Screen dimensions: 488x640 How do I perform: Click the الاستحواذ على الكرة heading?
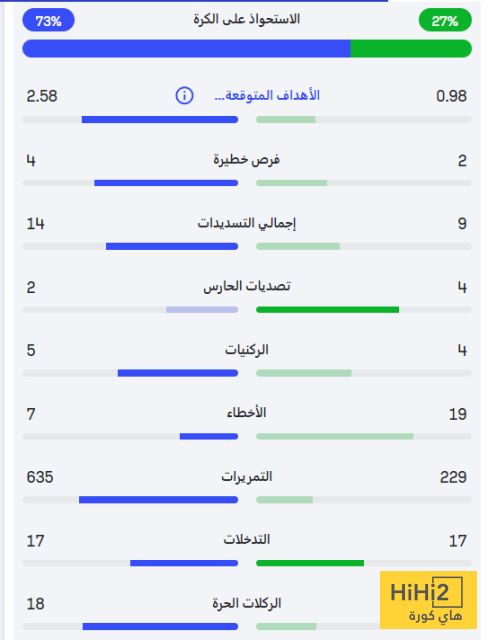click(x=246, y=19)
